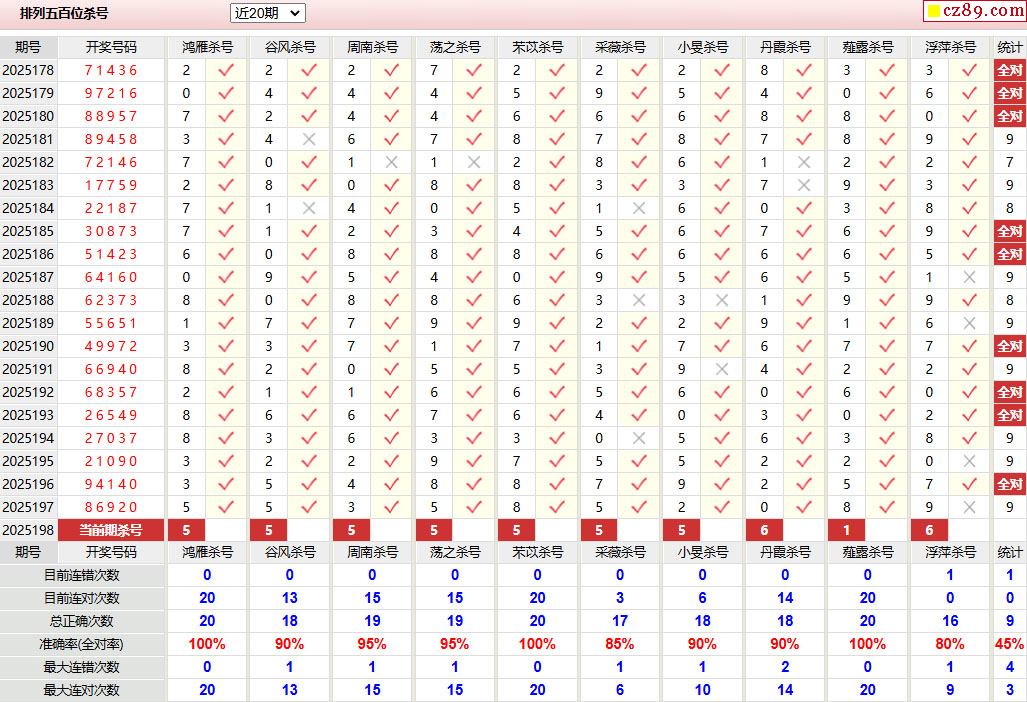1027x702 pixels.
Task: Click the X mark for 小旻杀号 in row 2025191
Action: (x=722, y=369)
